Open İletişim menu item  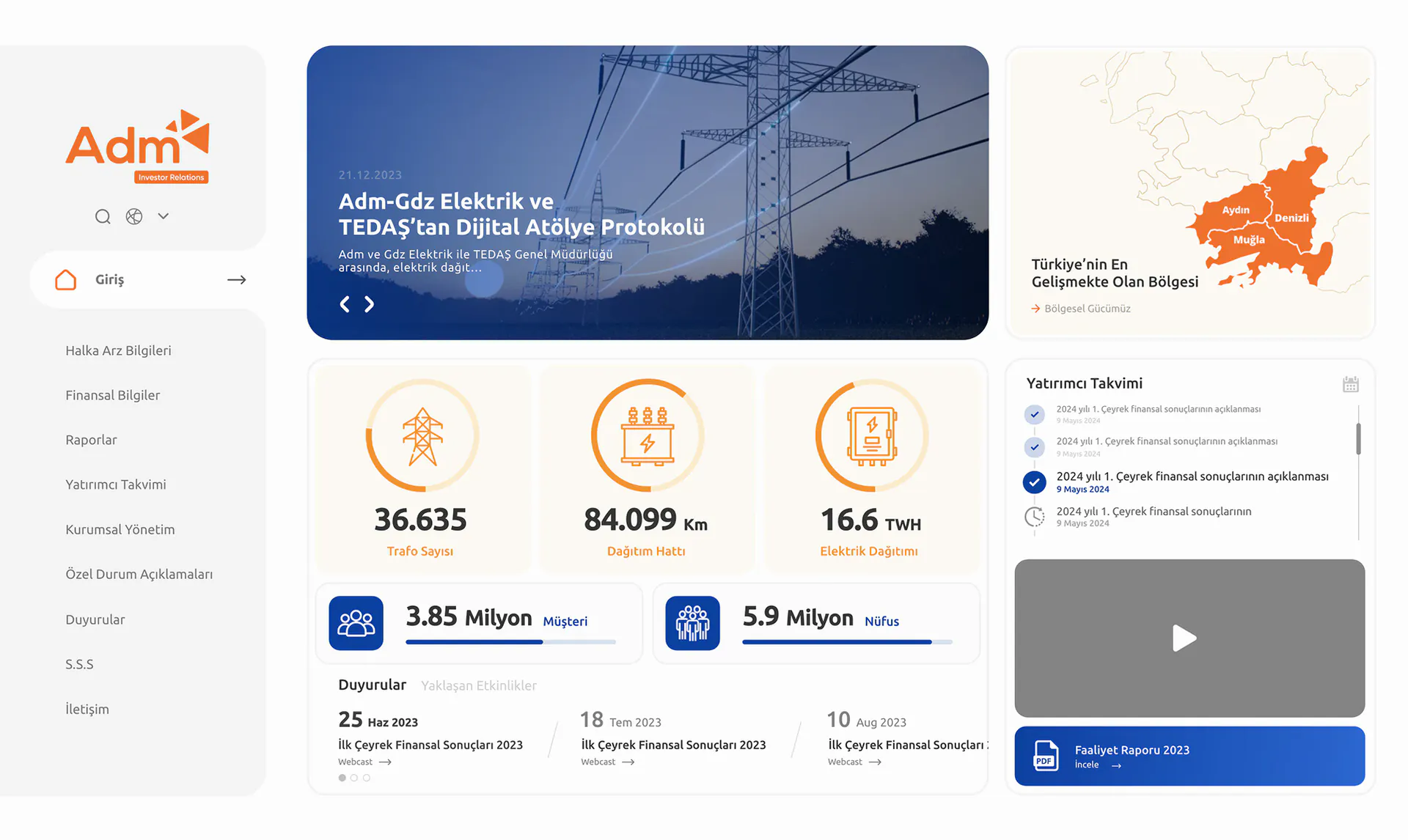click(87, 709)
